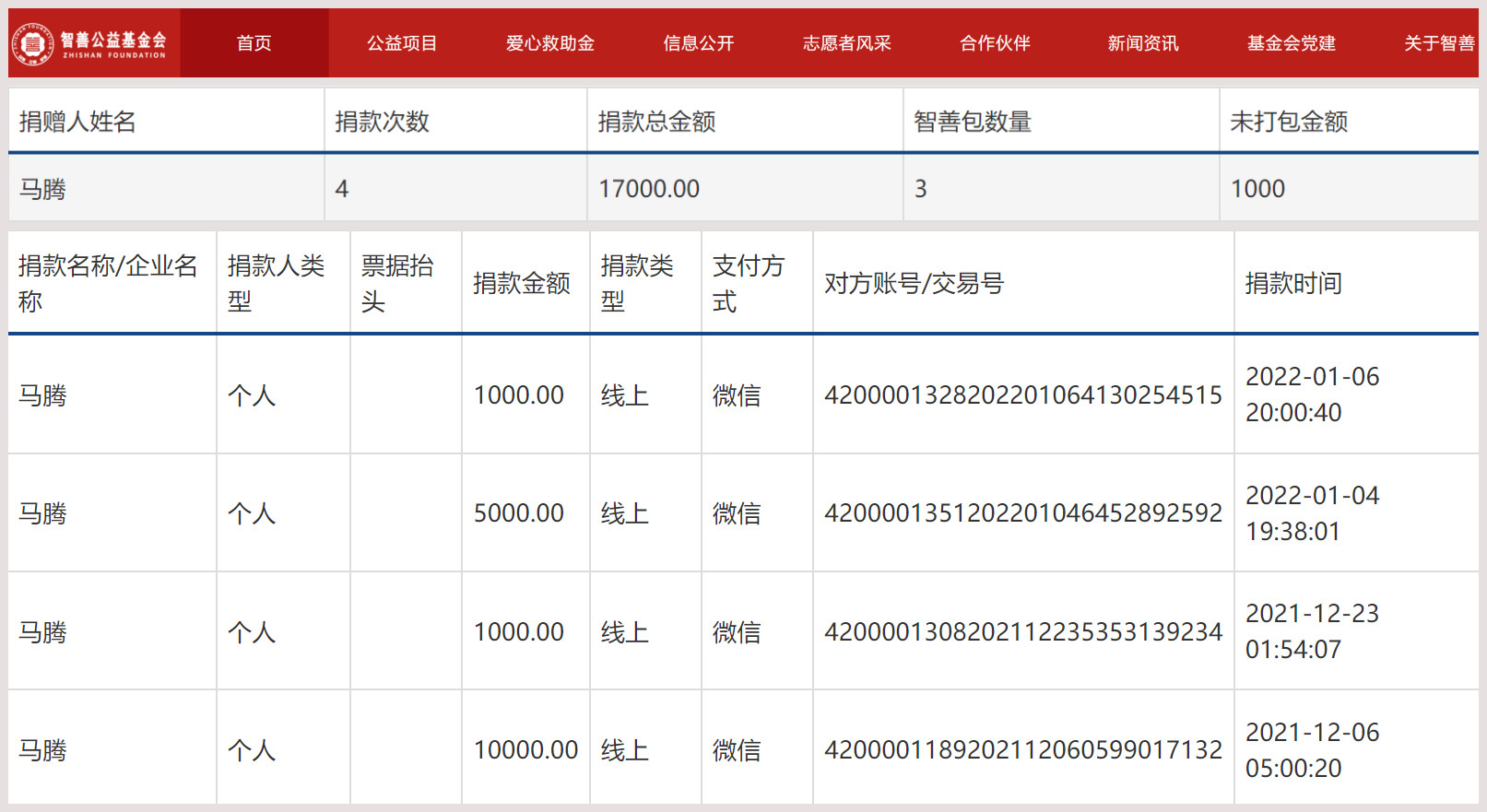Click the 2021-12-23 donation time cell
The image size is (1487, 812).
pyautogui.click(x=1312, y=631)
